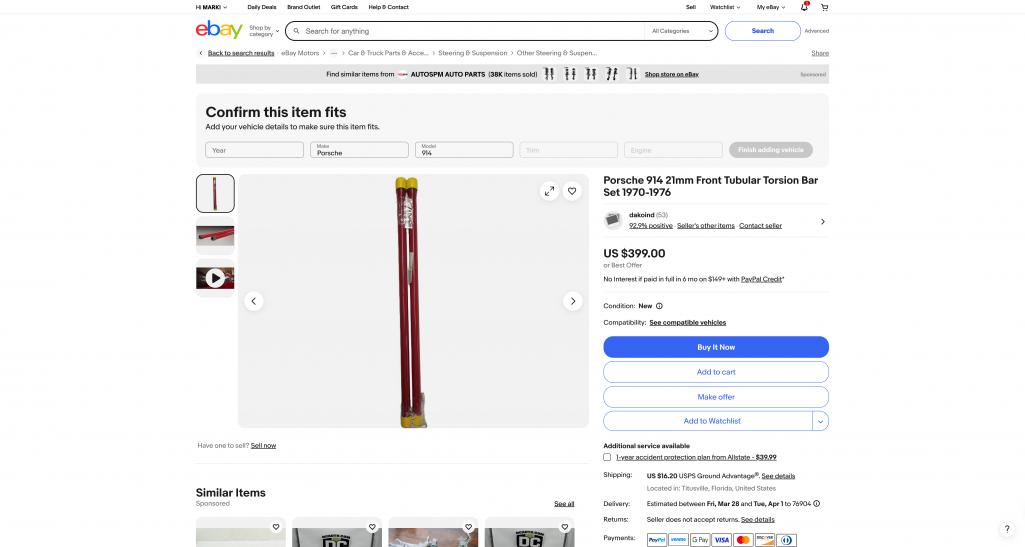
Task: Click Sell now link
Action: tap(263, 446)
